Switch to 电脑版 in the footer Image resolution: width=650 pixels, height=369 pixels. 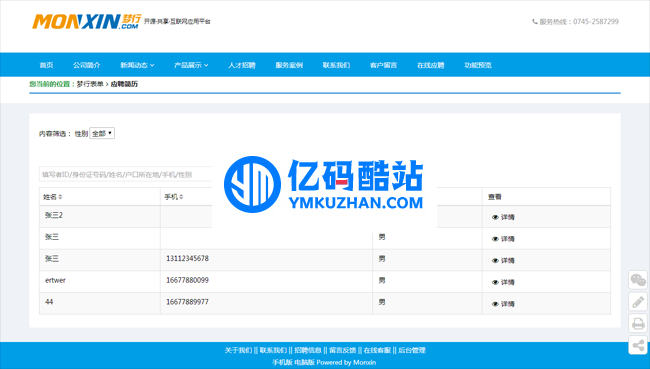[305, 362]
